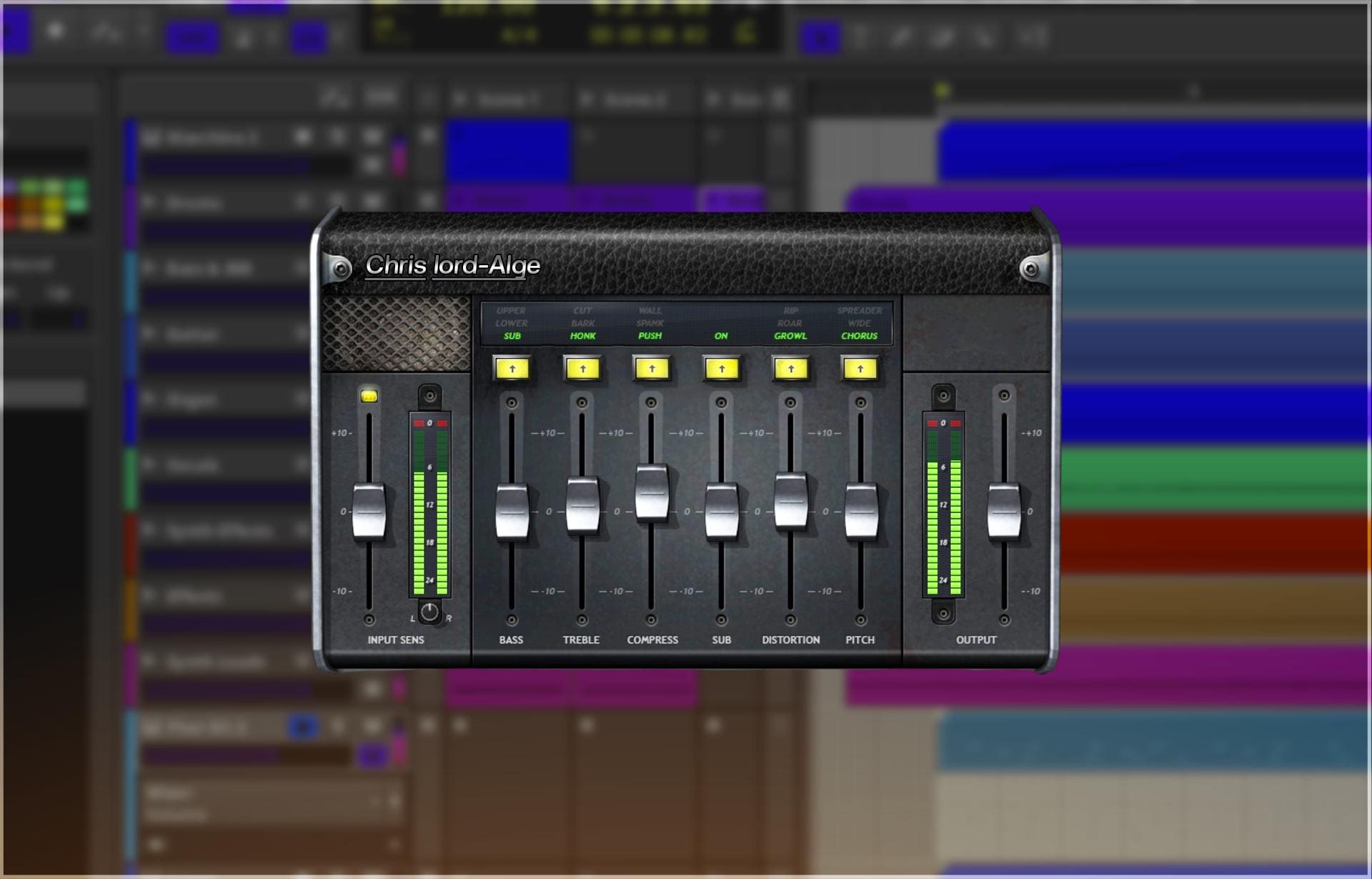Click the dimmed 'WIDE' mode label
The width and height of the screenshot is (1372, 879).
859,323
